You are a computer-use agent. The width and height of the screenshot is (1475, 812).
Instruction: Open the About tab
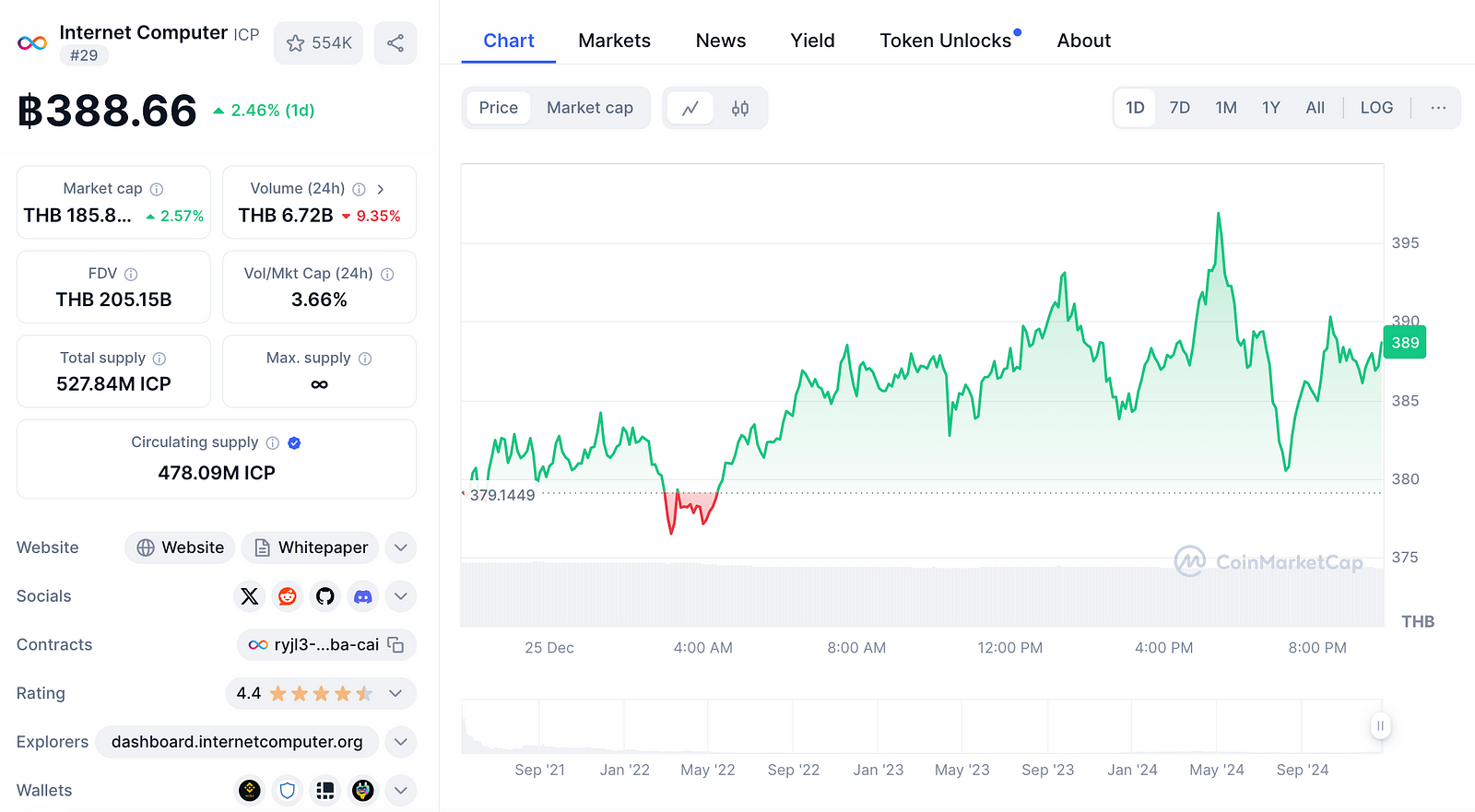1084,41
